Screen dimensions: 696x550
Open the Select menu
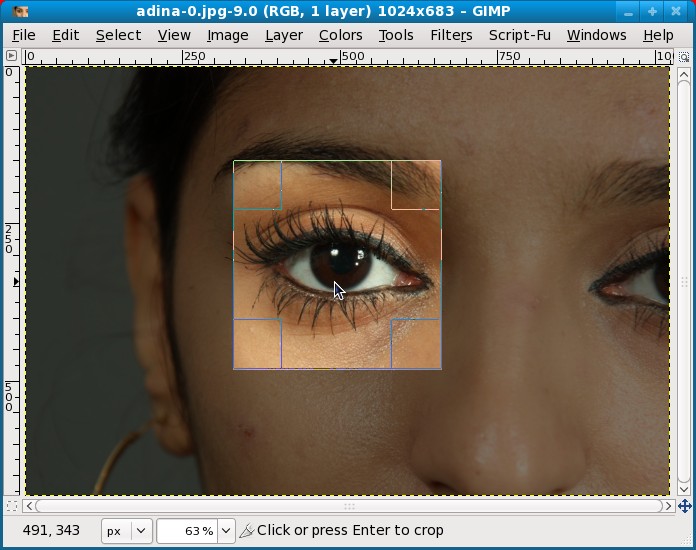pos(118,35)
